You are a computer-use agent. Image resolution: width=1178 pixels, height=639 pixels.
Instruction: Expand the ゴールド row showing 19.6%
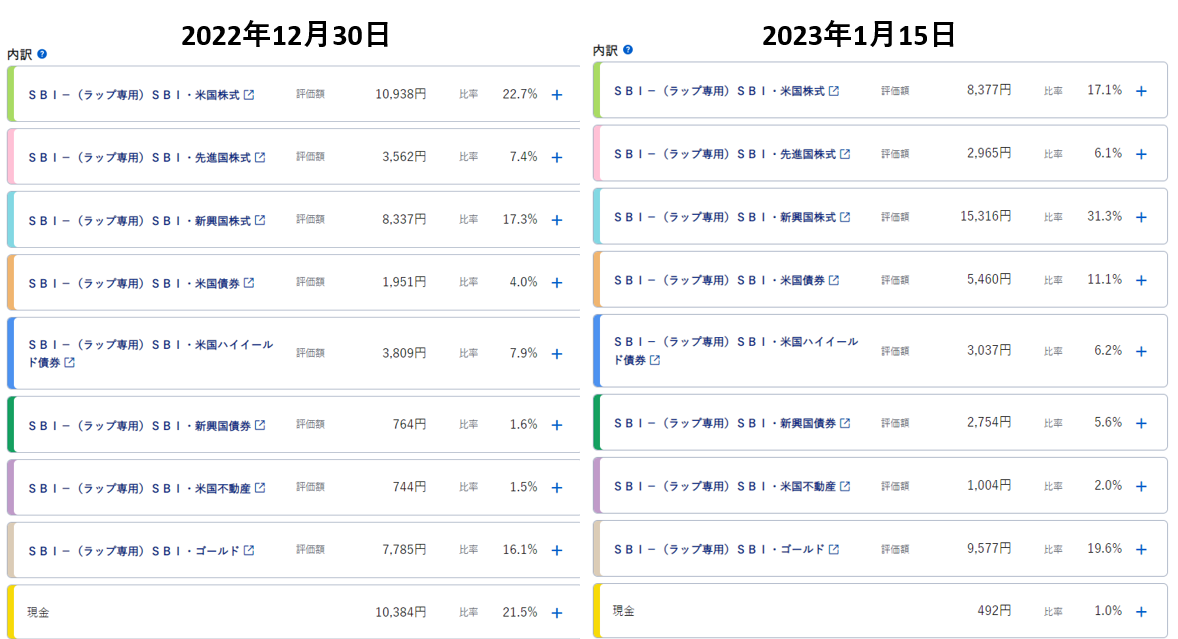pos(1141,550)
